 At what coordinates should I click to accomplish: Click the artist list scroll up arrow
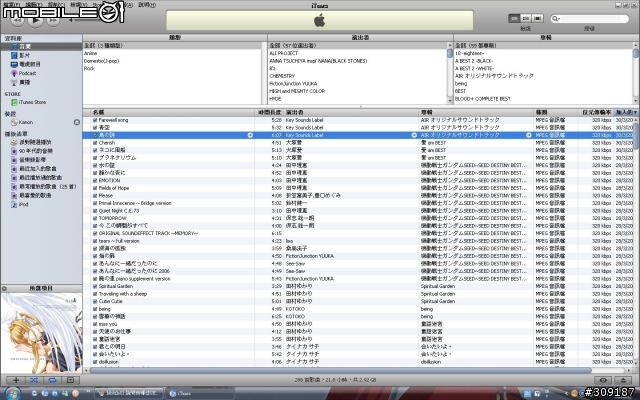click(x=450, y=45)
